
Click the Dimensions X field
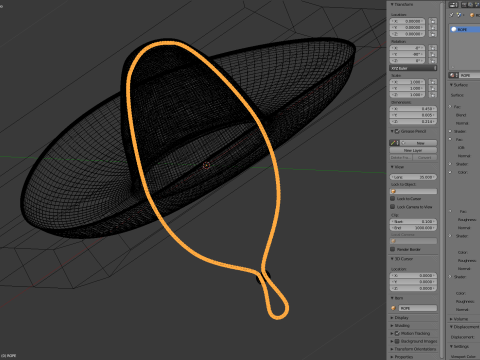point(413,109)
